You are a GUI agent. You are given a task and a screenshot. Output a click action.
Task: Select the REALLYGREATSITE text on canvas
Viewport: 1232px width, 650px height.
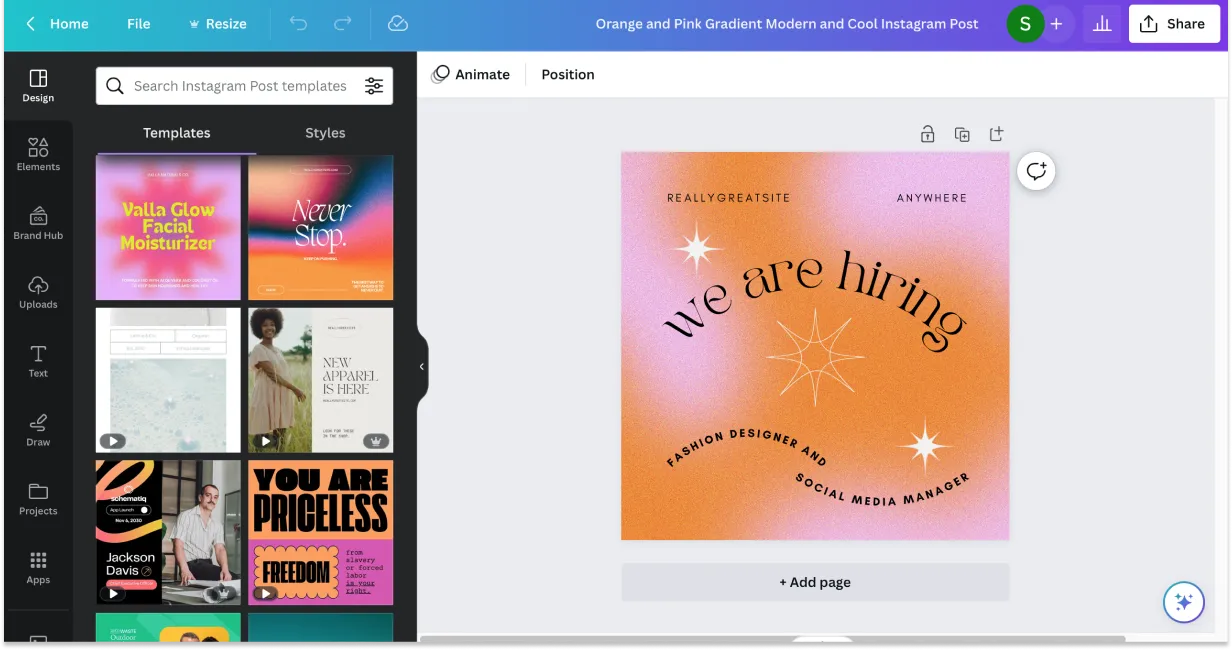click(x=728, y=198)
